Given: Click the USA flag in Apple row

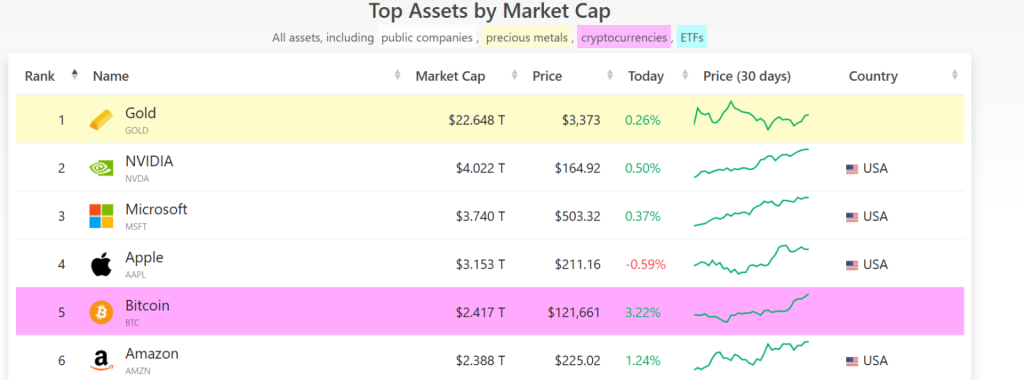Looking at the screenshot, I should pos(852,264).
